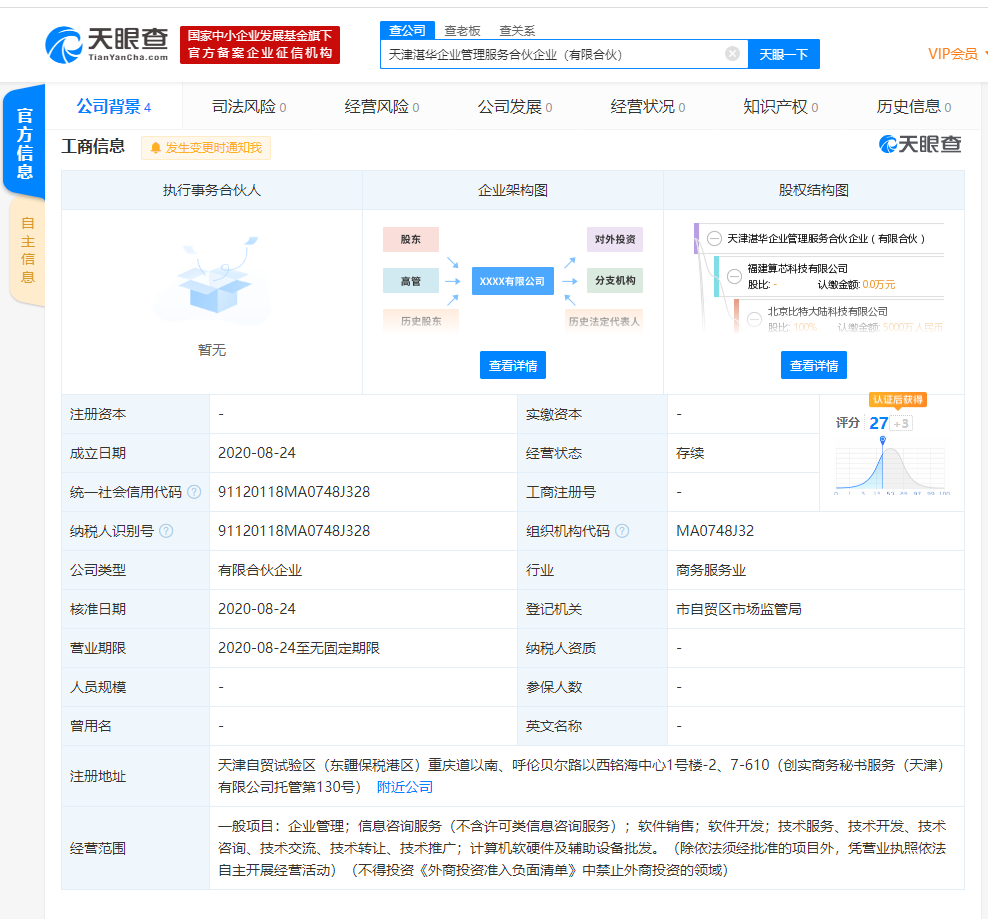Click the 天眼一下 search button
The width and height of the screenshot is (988, 919).
click(x=784, y=53)
